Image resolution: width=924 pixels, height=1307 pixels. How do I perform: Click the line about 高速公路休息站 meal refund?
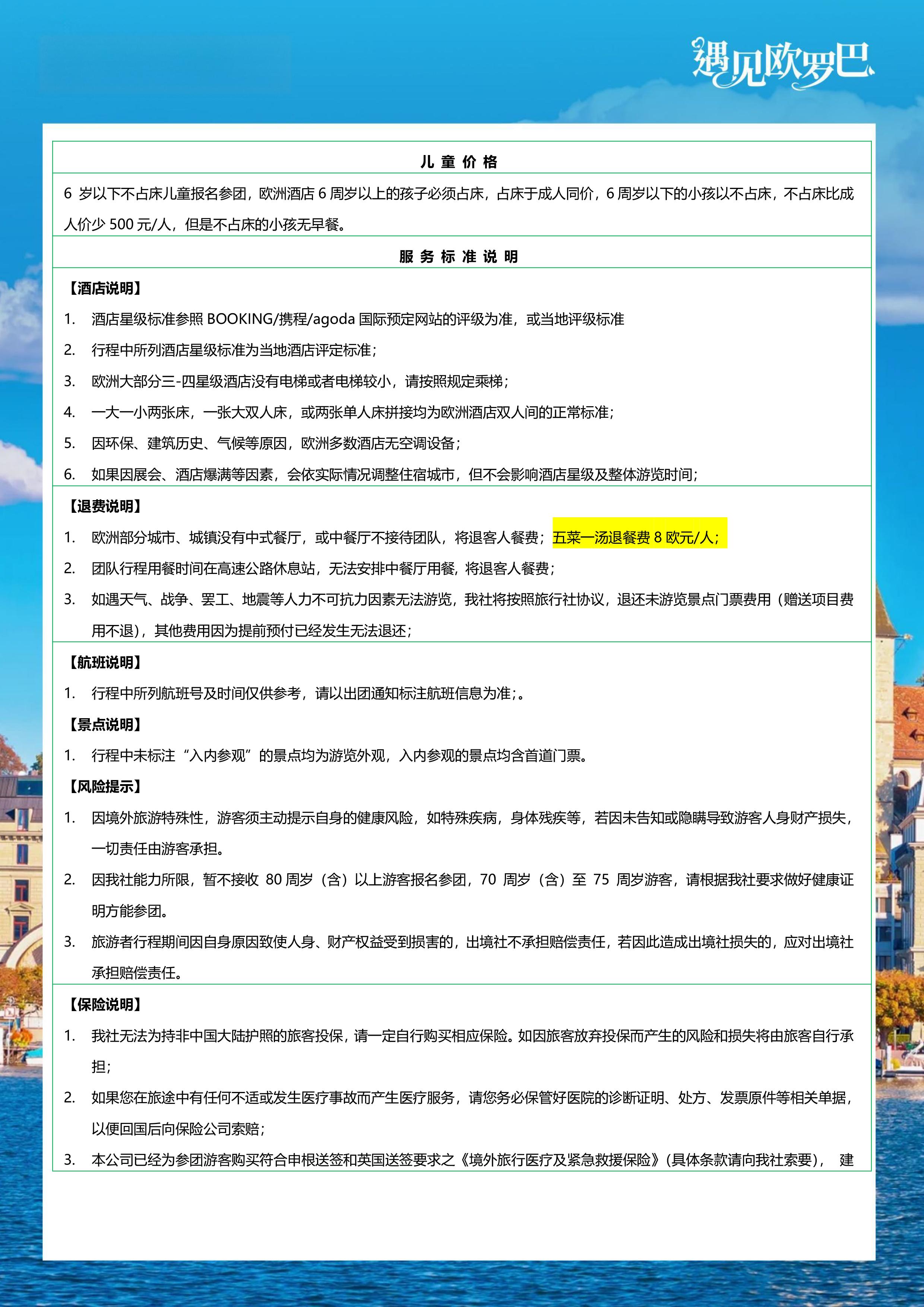pyautogui.click(x=323, y=569)
